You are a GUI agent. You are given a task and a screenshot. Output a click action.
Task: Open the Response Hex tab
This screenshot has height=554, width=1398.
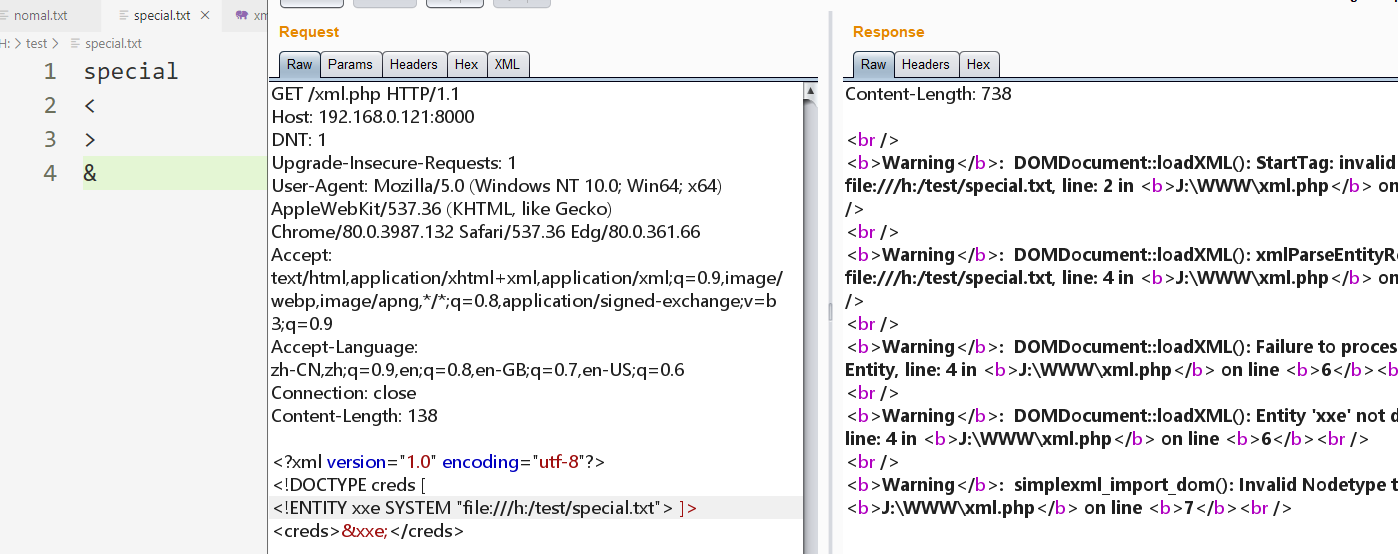(x=978, y=64)
